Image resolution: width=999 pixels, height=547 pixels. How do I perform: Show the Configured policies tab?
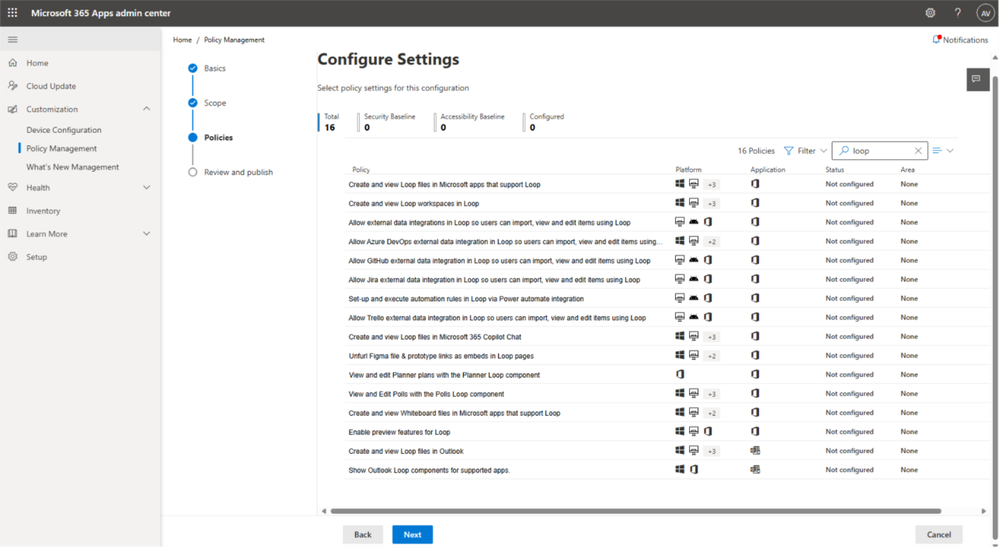click(545, 122)
